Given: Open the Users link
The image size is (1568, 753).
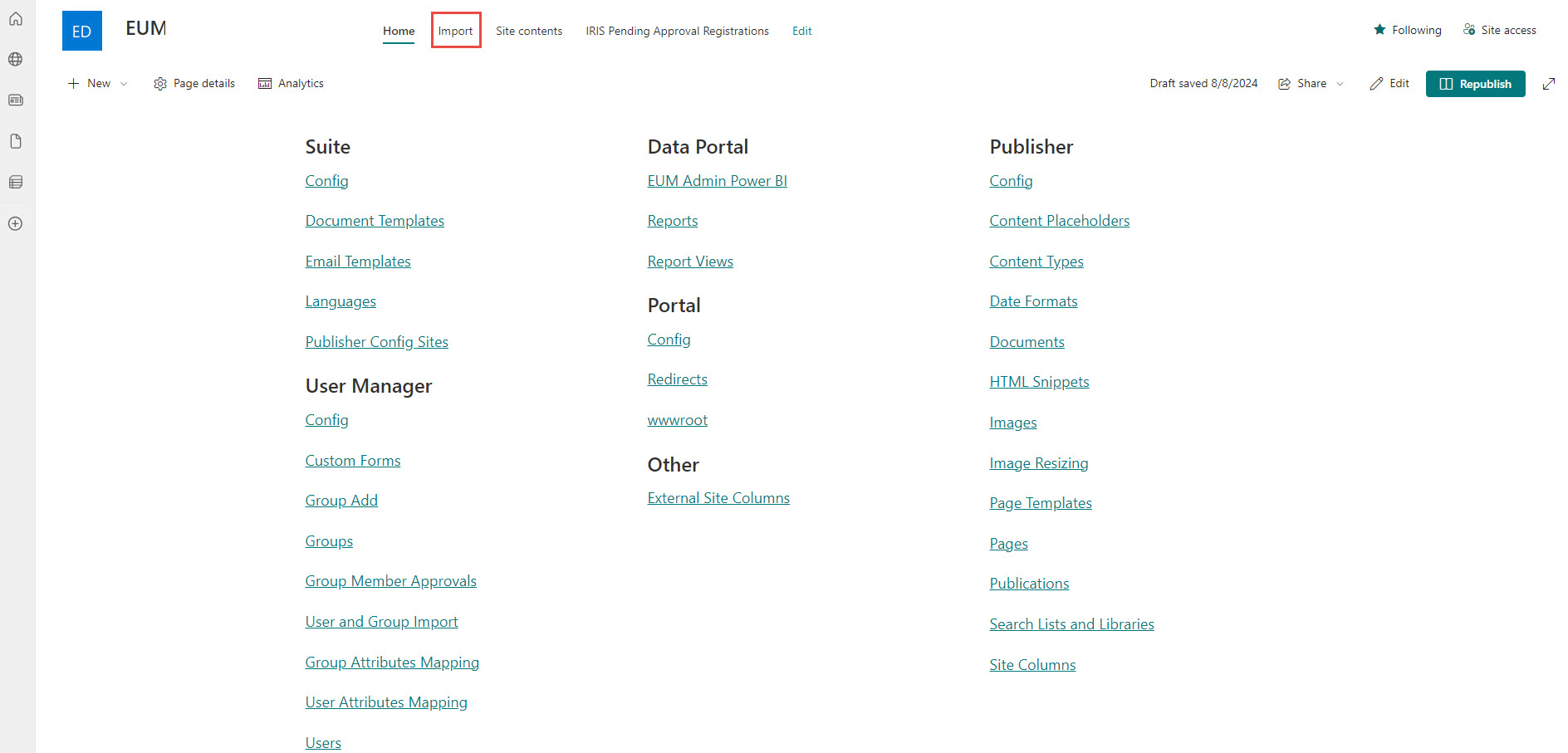Looking at the screenshot, I should 323,743.
